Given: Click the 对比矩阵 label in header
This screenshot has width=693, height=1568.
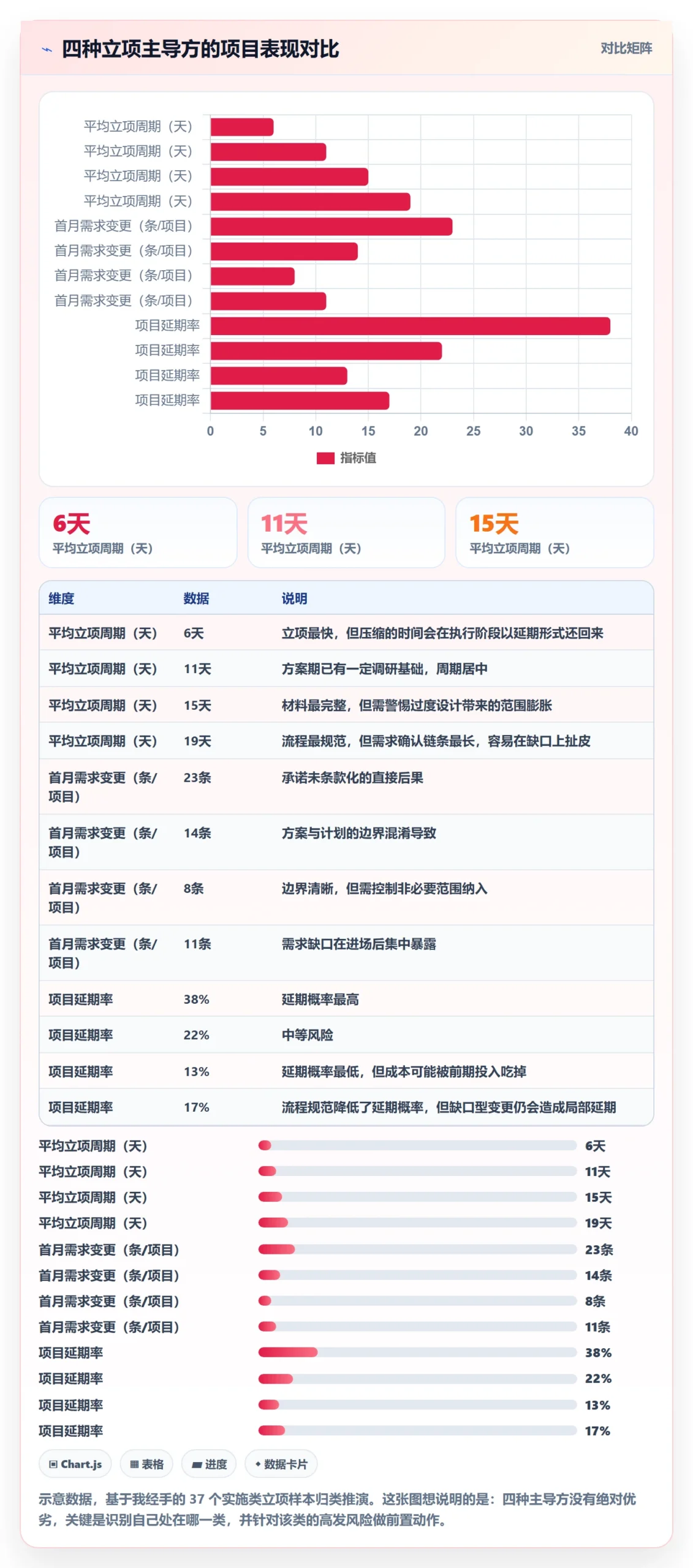Looking at the screenshot, I should (626, 48).
